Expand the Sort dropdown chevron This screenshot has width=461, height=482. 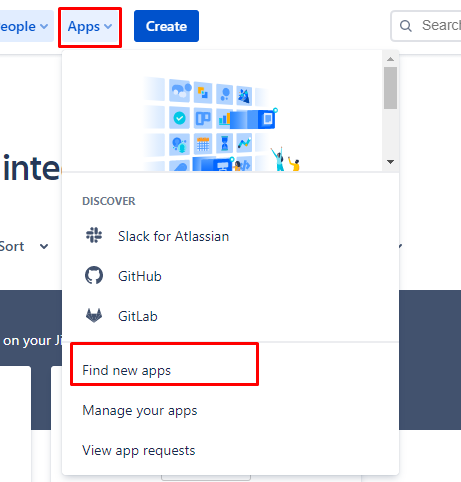44,247
